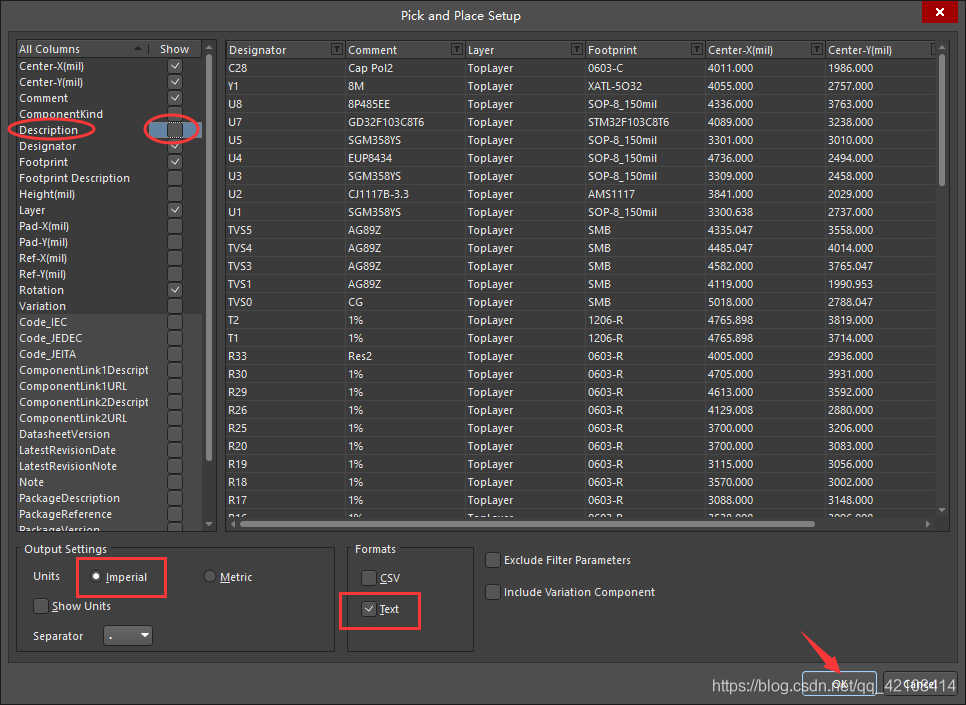The image size is (966, 705).
Task: Sort table by Center-Y(mil) header
Action: [x=881, y=49]
